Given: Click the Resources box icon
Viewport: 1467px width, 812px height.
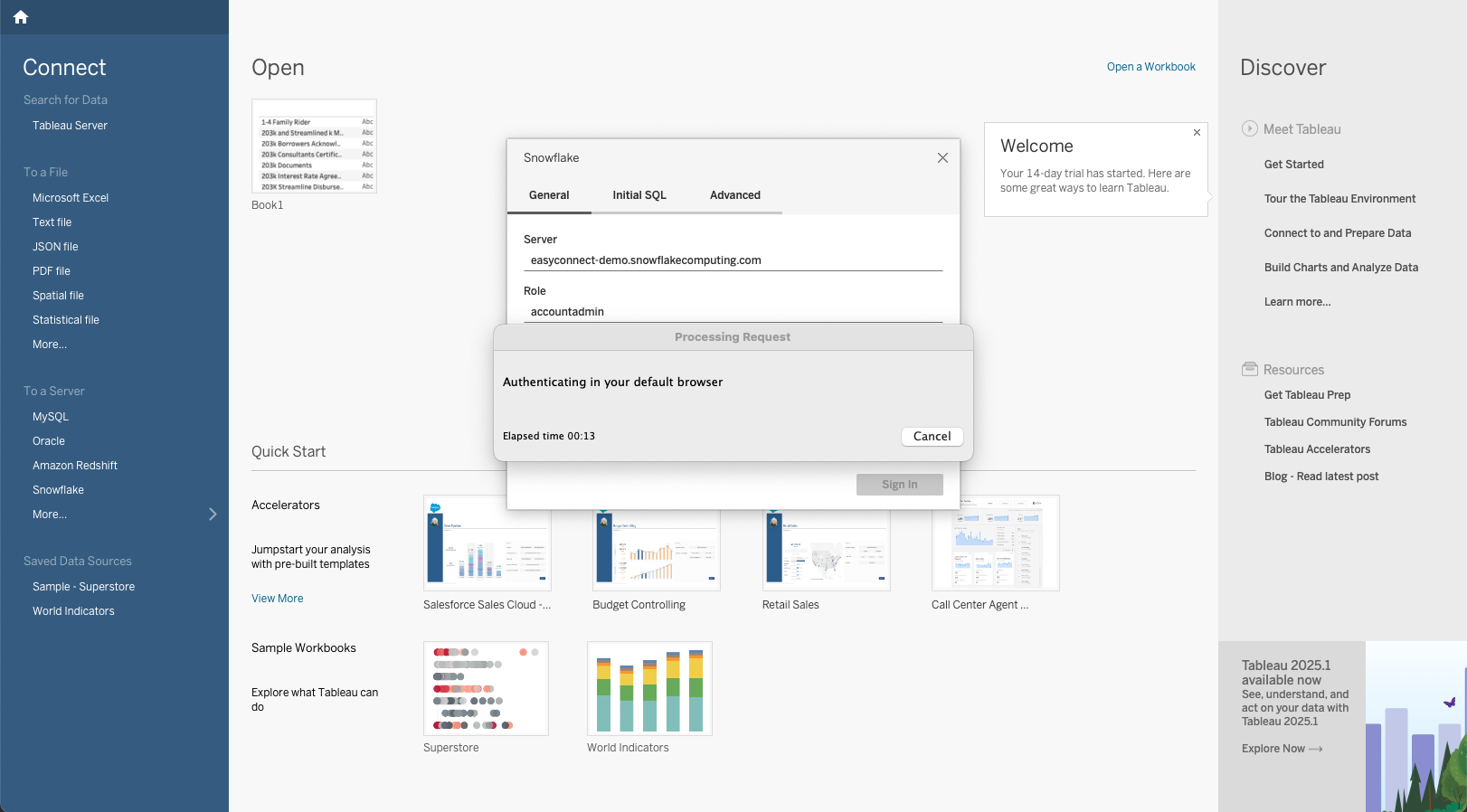Looking at the screenshot, I should pyautogui.click(x=1250, y=369).
